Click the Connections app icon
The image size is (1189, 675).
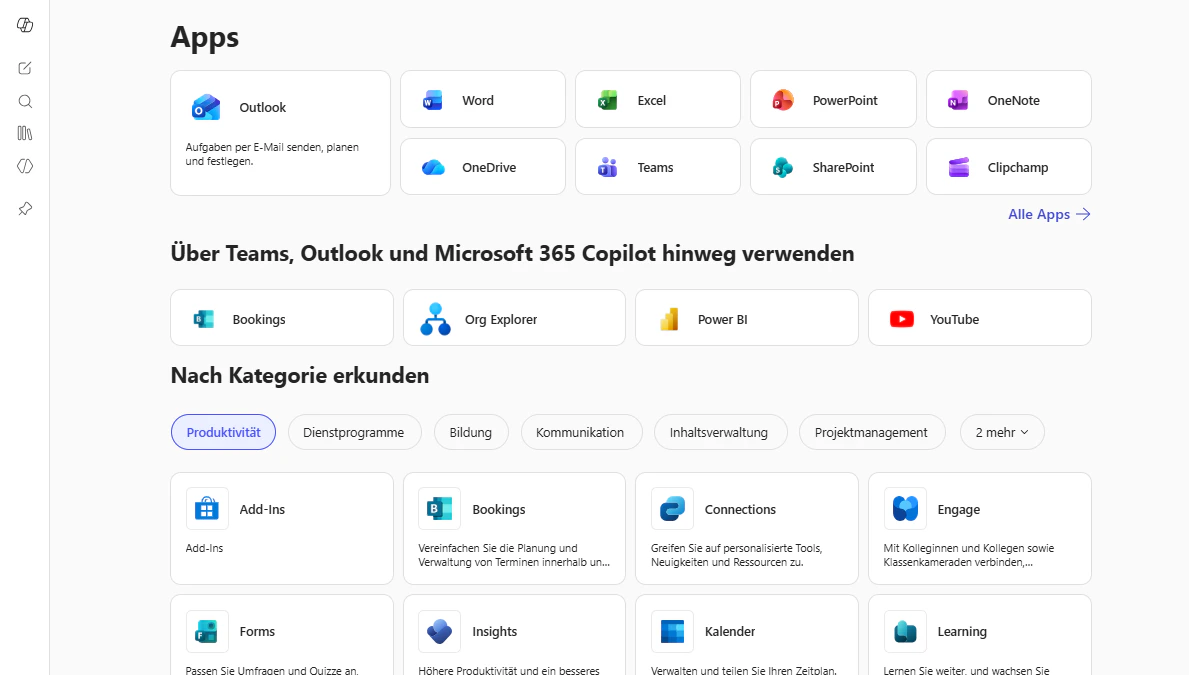pos(672,508)
